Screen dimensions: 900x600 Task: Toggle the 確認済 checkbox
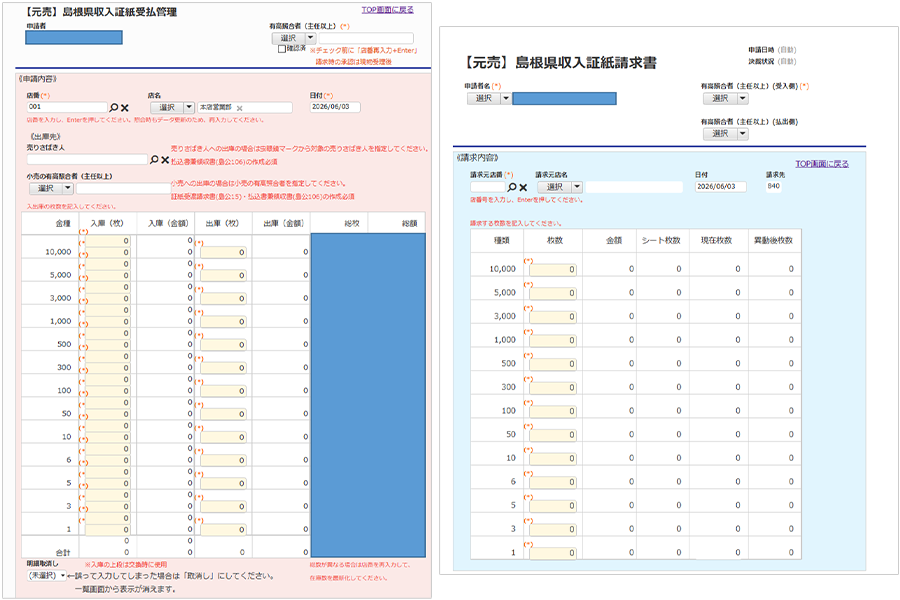(x=282, y=49)
